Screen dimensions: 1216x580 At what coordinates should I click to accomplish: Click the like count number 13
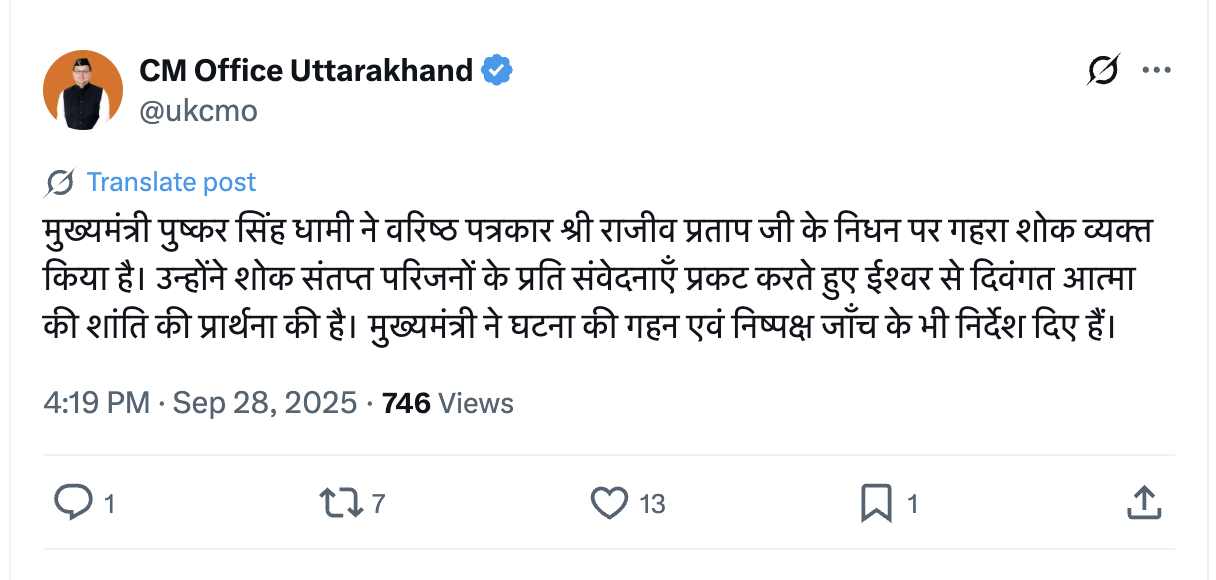[652, 504]
